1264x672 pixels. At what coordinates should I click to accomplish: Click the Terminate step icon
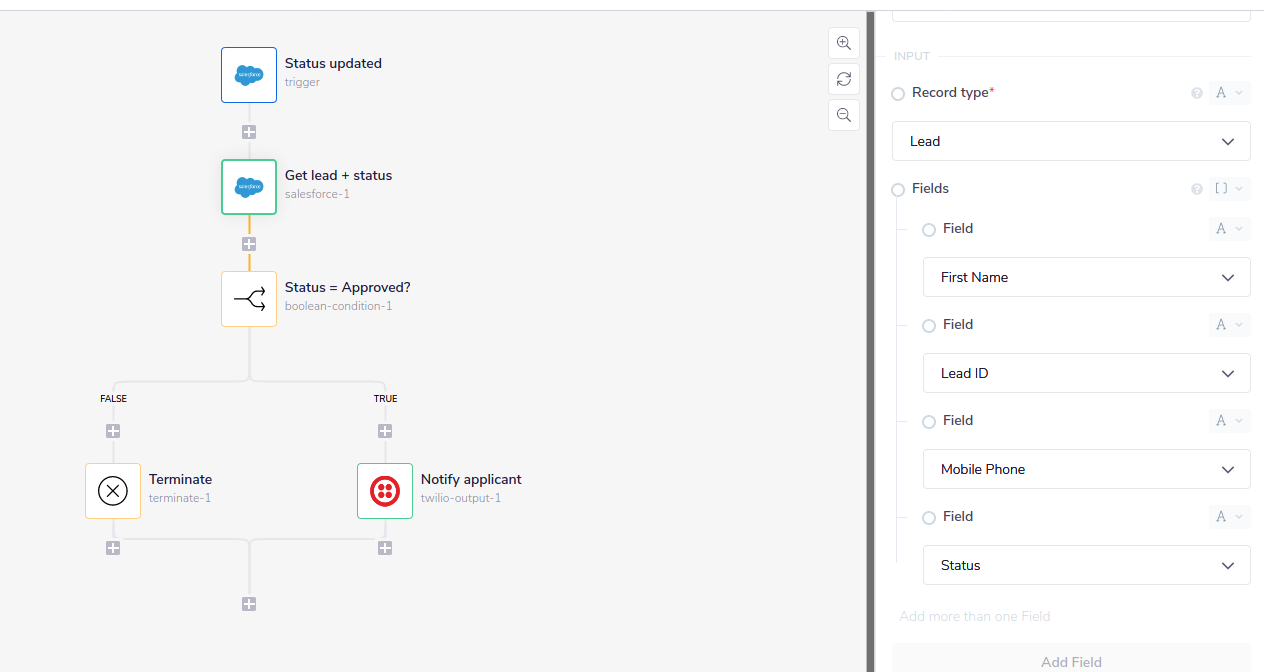pos(112,490)
